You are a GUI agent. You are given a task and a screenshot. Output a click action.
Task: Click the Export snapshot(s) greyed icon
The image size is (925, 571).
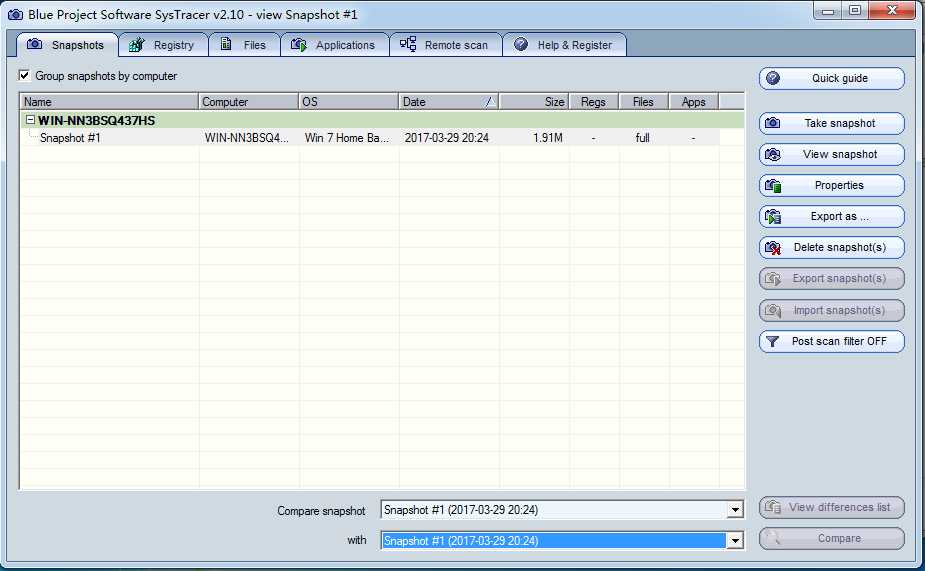(773, 278)
